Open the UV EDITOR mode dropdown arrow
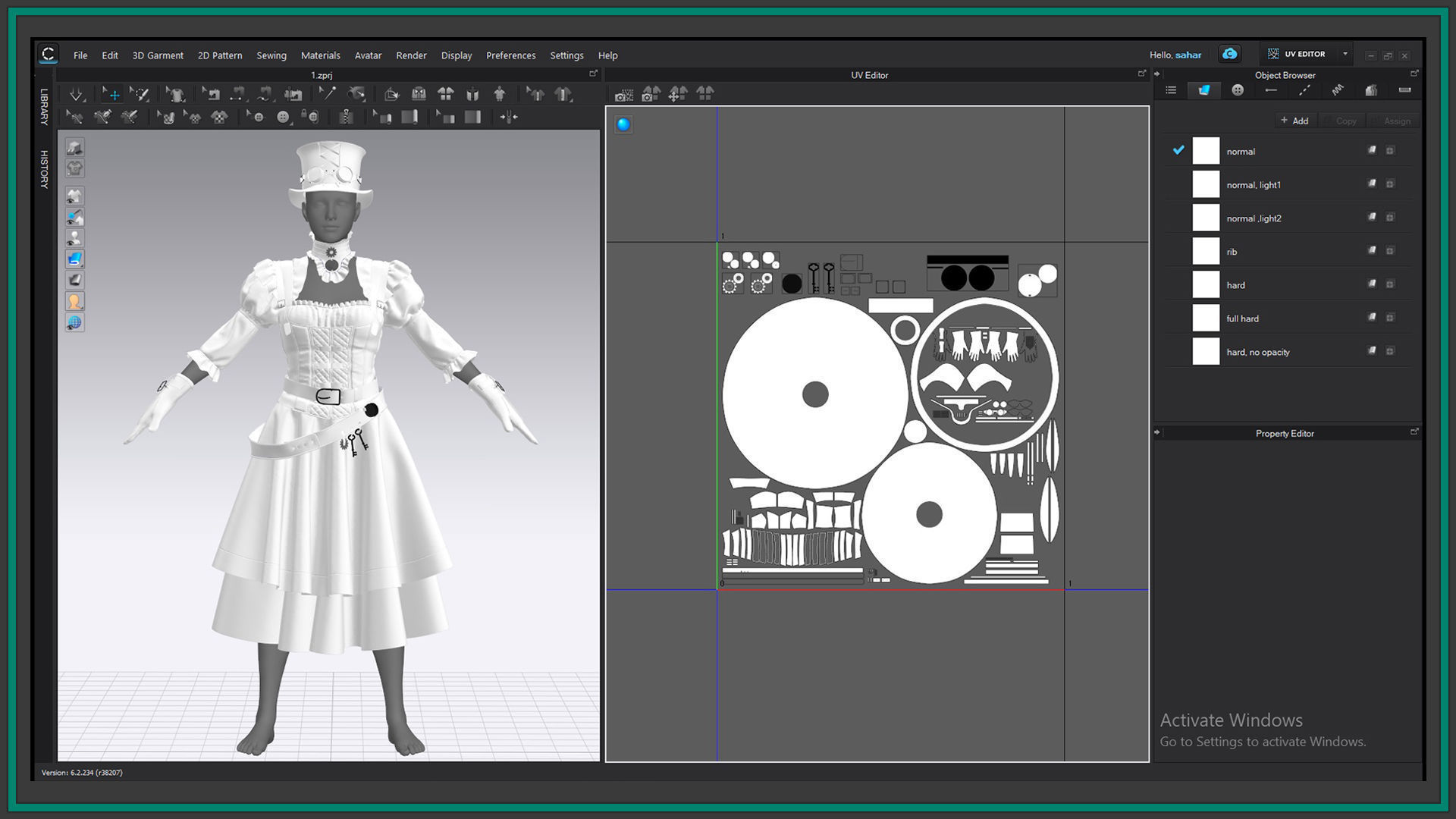1456x819 pixels. pyautogui.click(x=1345, y=54)
